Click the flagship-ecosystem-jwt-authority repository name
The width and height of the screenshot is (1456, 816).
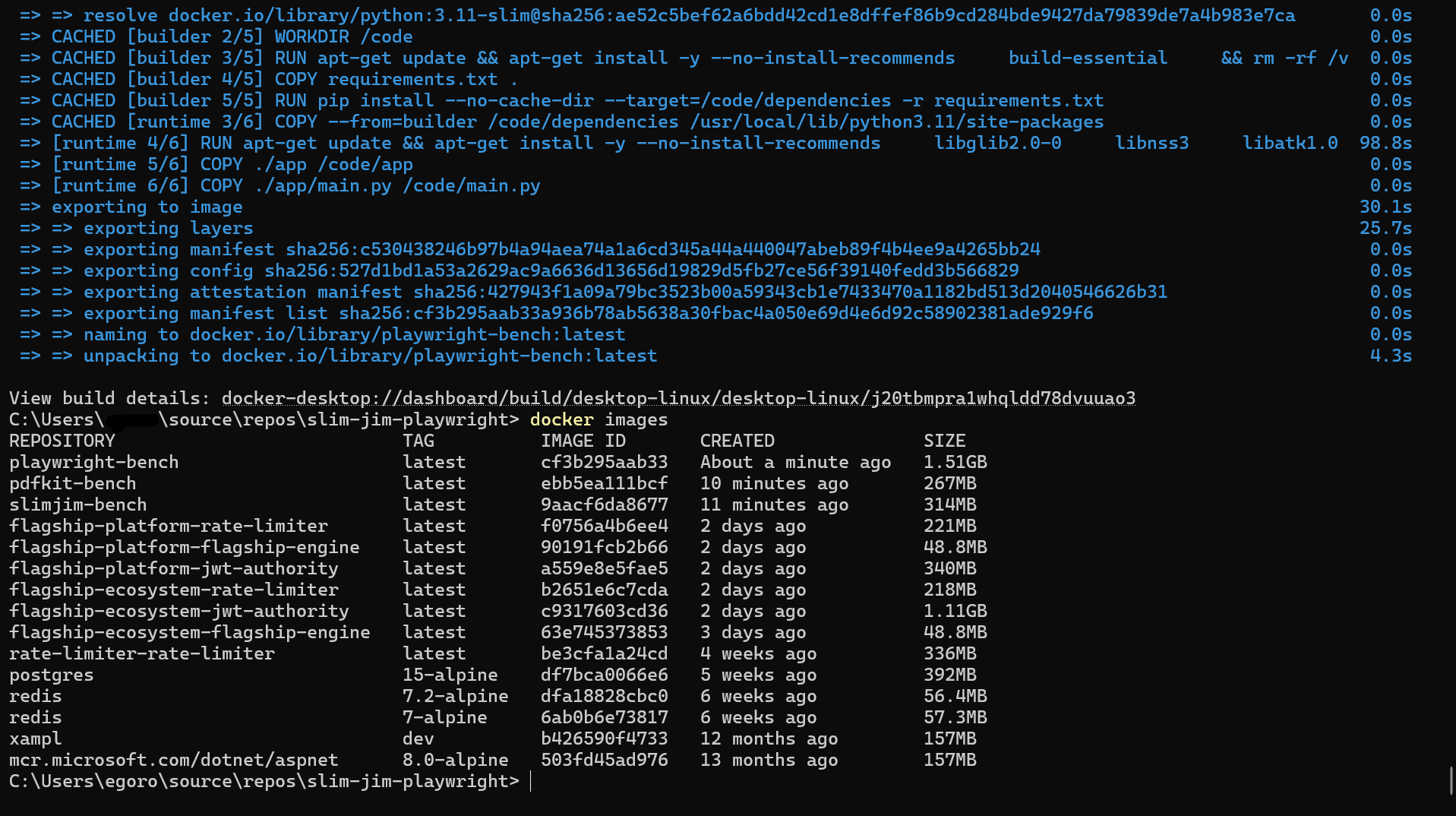[x=179, y=611]
